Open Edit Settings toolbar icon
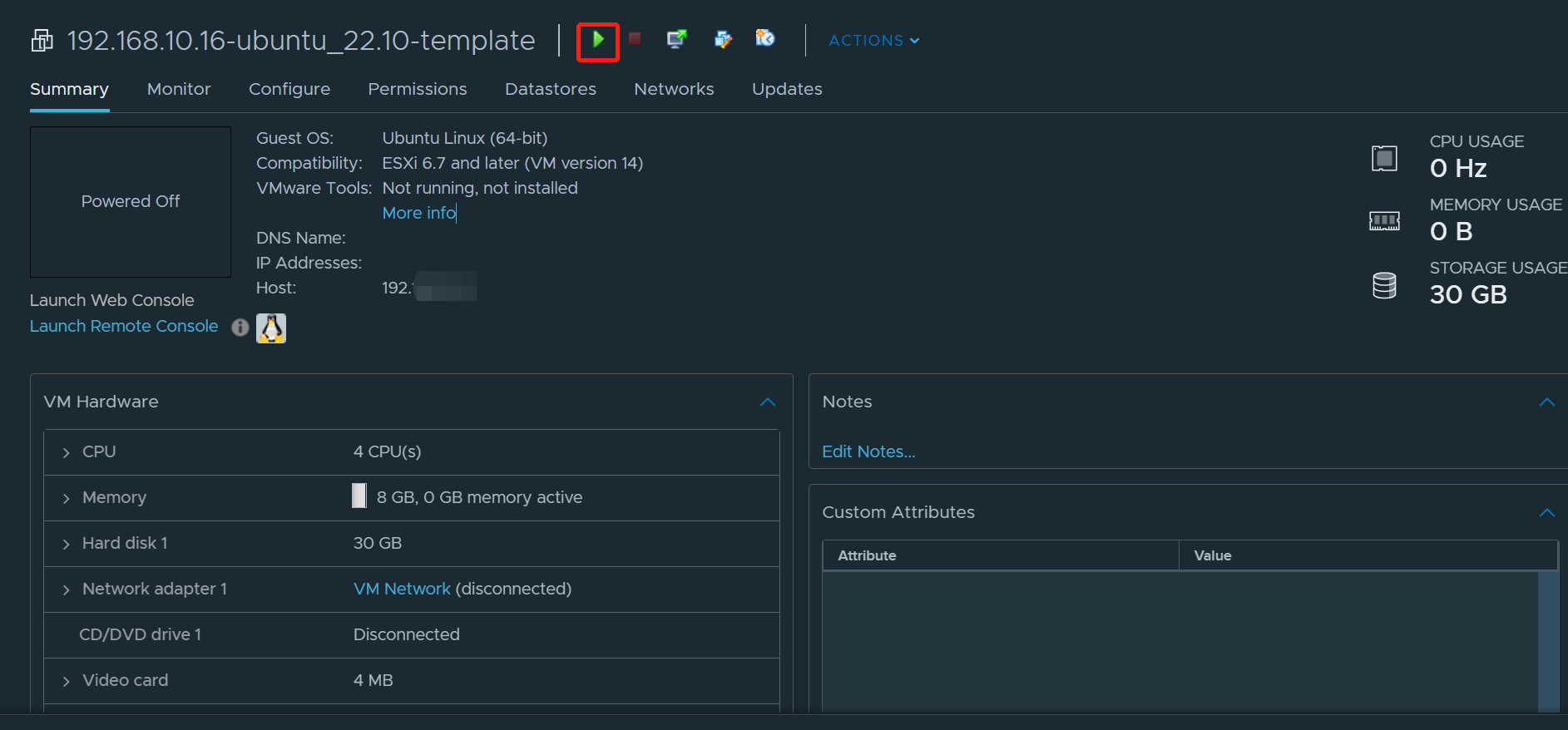Viewport: 1568px width, 730px height. point(723,39)
